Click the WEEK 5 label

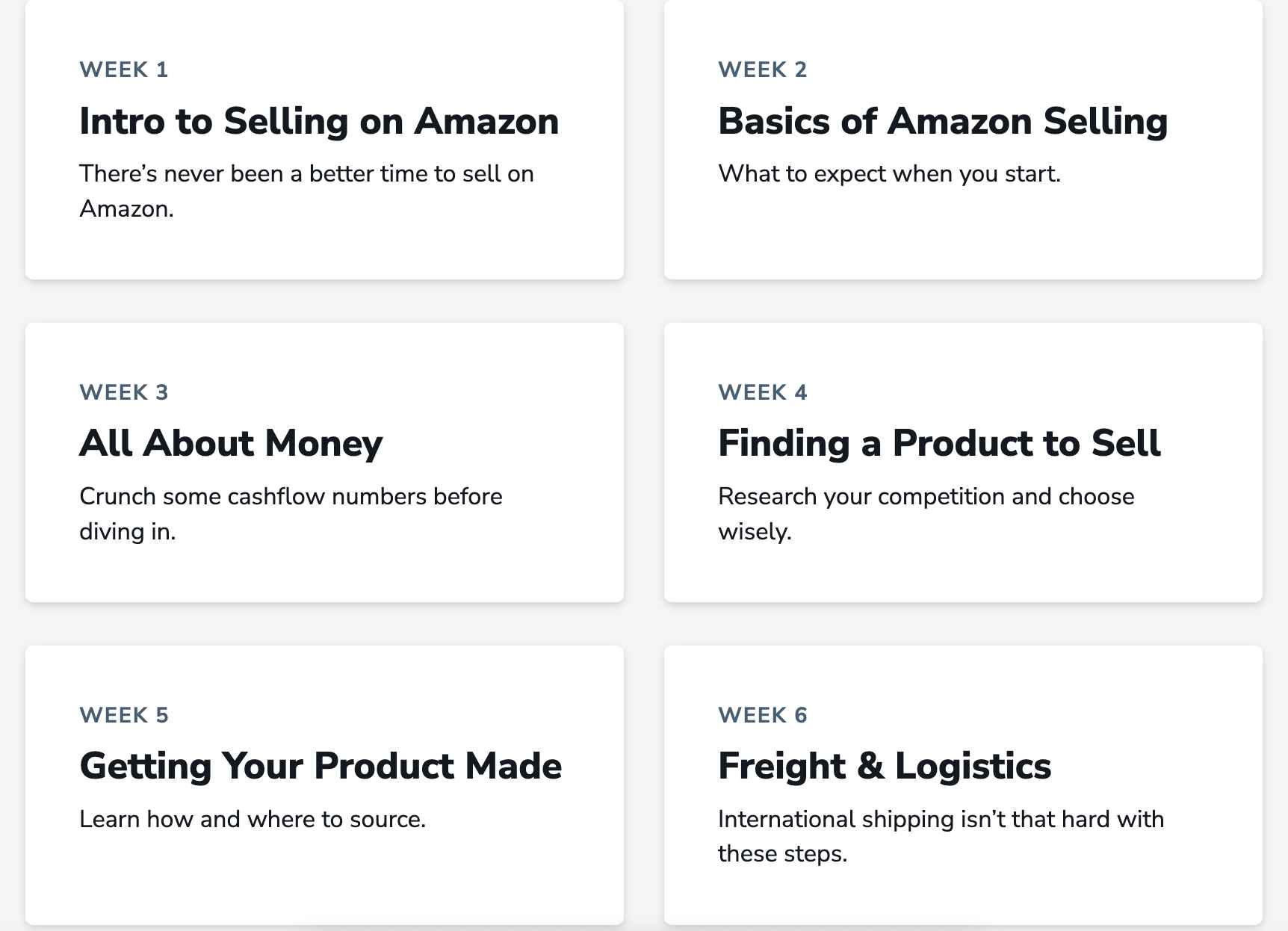[x=124, y=715]
